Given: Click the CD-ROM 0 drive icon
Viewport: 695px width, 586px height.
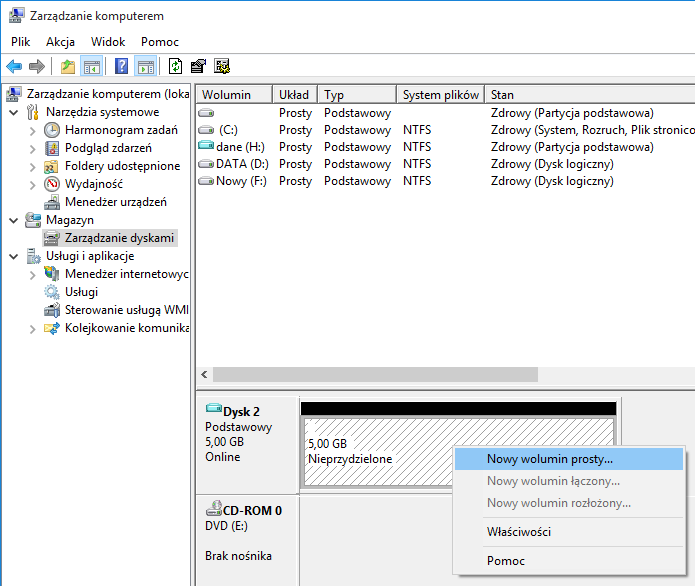Looking at the screenshot, I should [214, 508].
